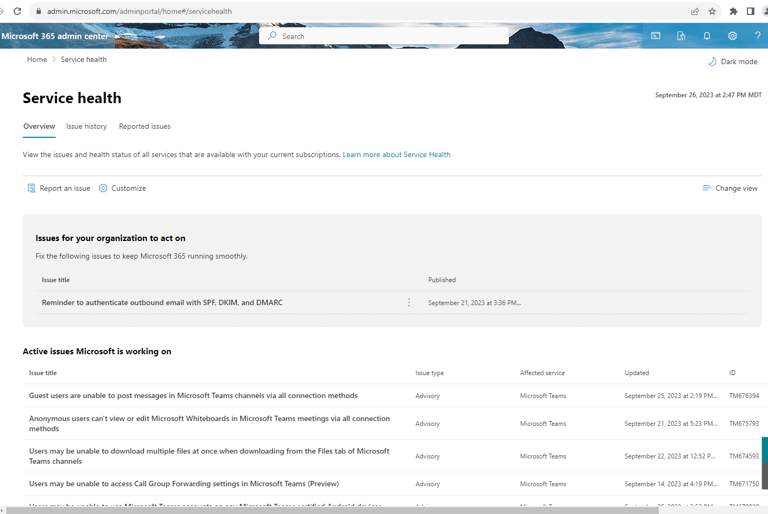The width and height of the screenshot is (768, 514).
Task: Click Service health in the breadcrumb
Action: coord(83,59)
